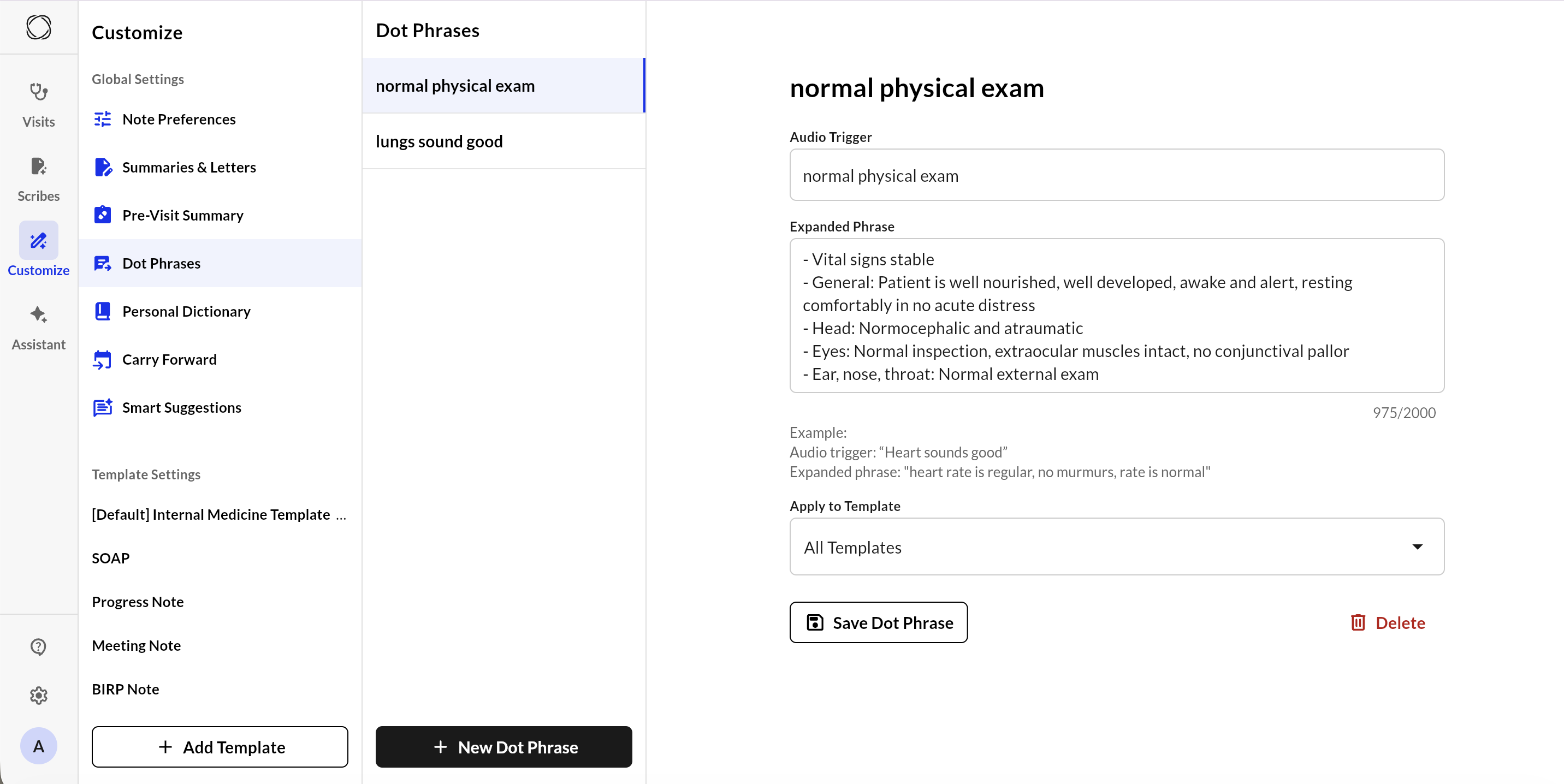
Task: Click the user avatar labeled A
Action: click(38, 746)
